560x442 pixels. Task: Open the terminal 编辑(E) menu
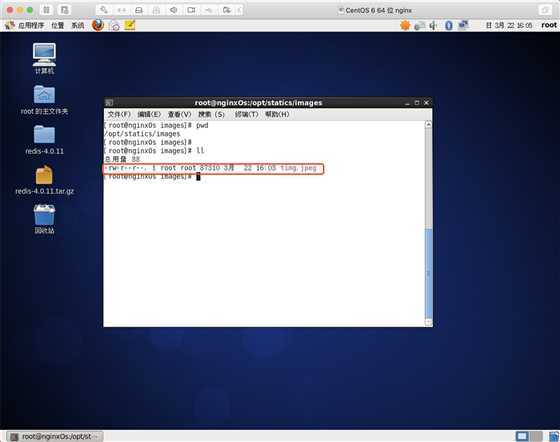pos(149,114)
